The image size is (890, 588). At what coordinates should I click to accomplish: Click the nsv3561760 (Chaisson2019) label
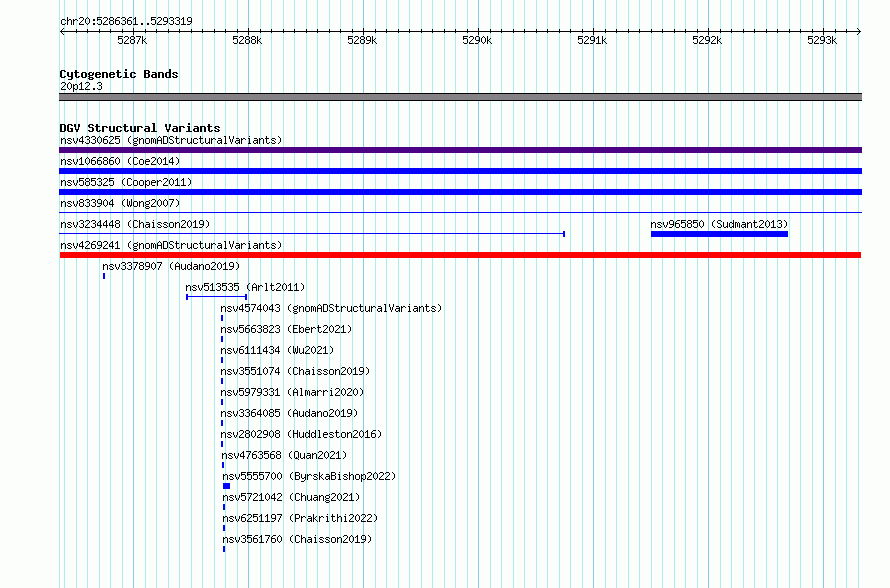(x=297, y=539)
